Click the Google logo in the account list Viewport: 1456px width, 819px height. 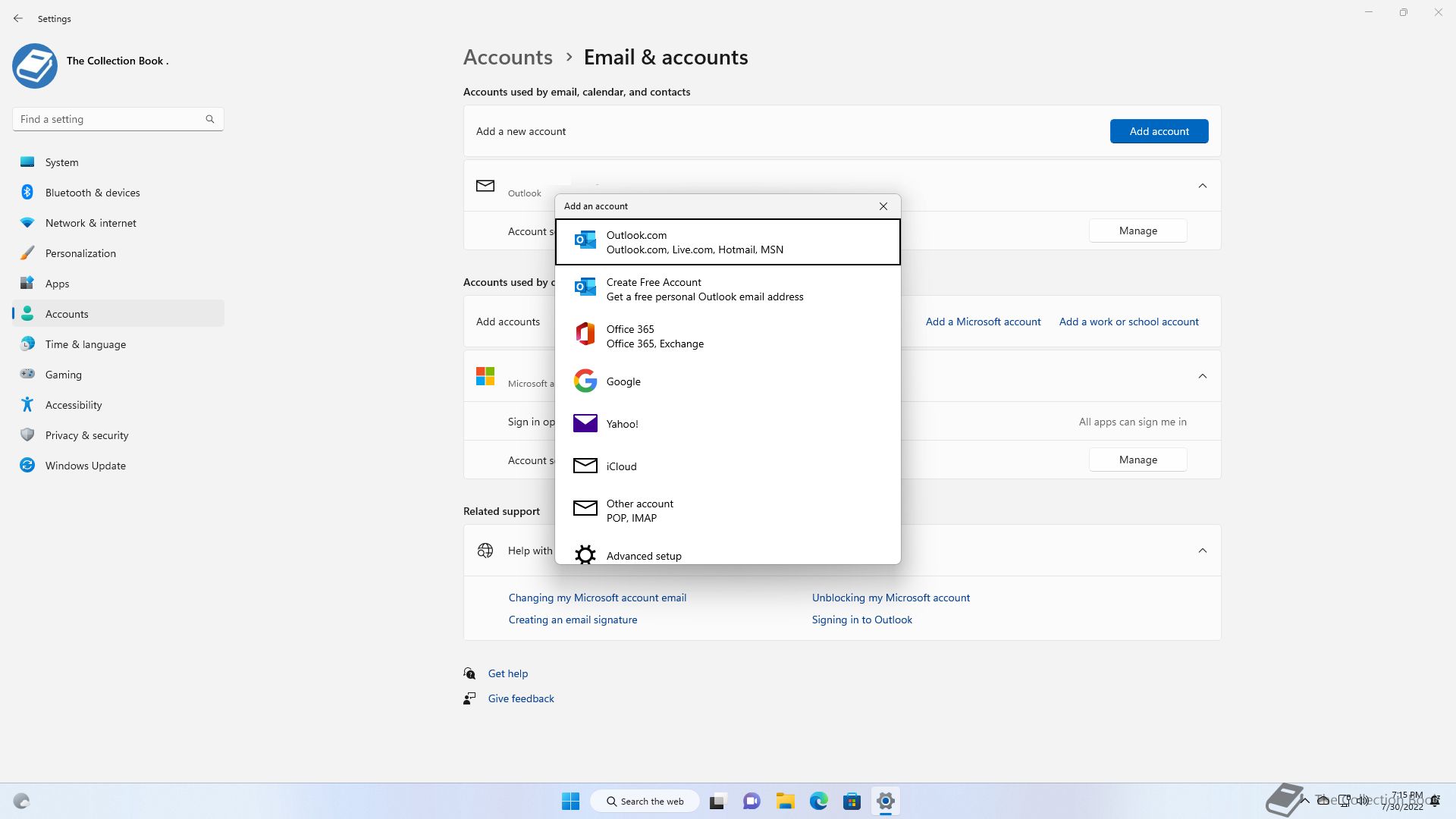pos(585,381)
